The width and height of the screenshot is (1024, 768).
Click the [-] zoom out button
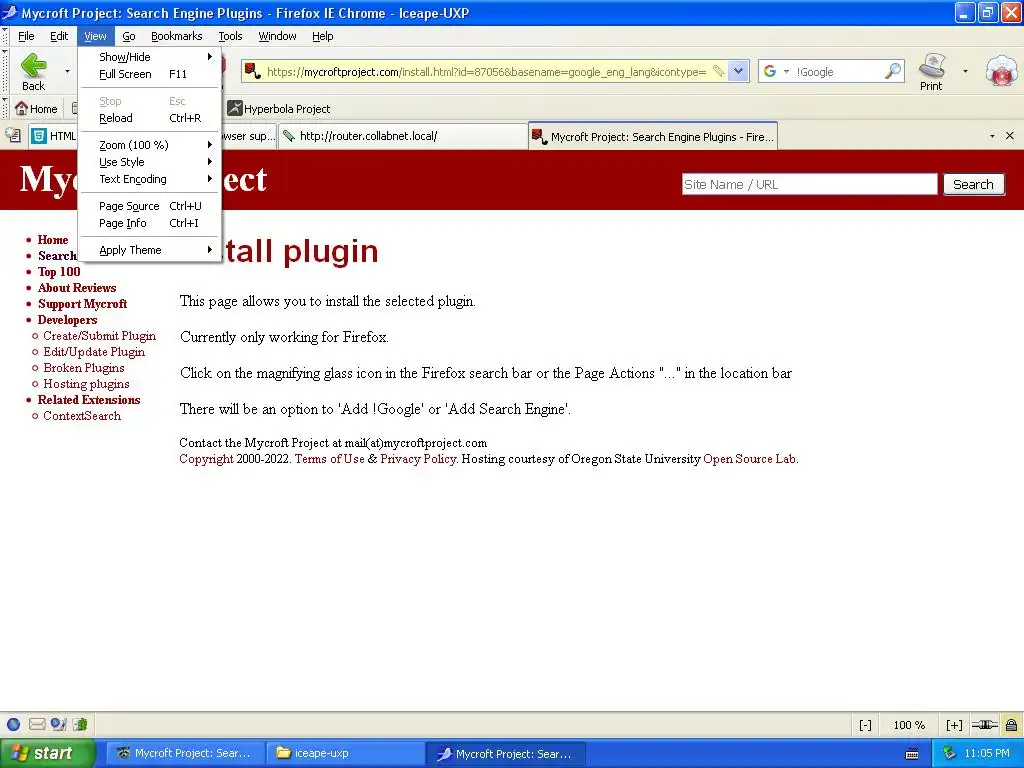[865, 725]
